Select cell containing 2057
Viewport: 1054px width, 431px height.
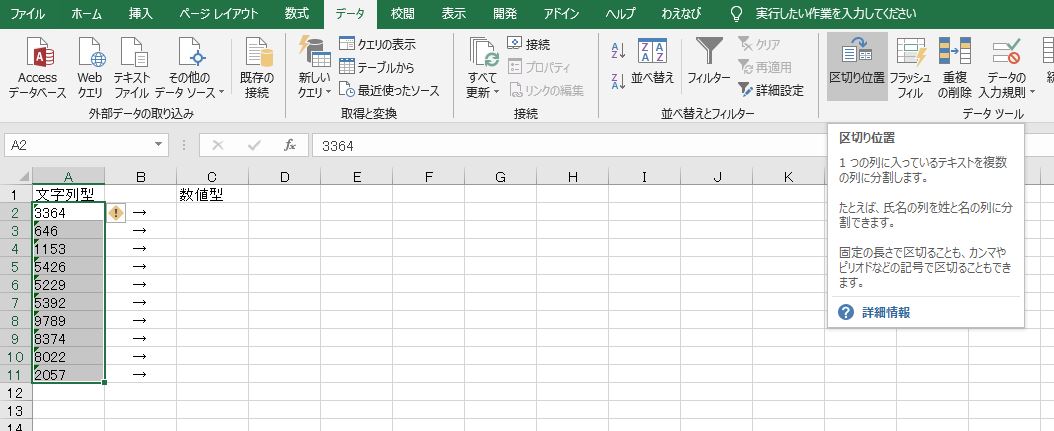pos(69,375)
